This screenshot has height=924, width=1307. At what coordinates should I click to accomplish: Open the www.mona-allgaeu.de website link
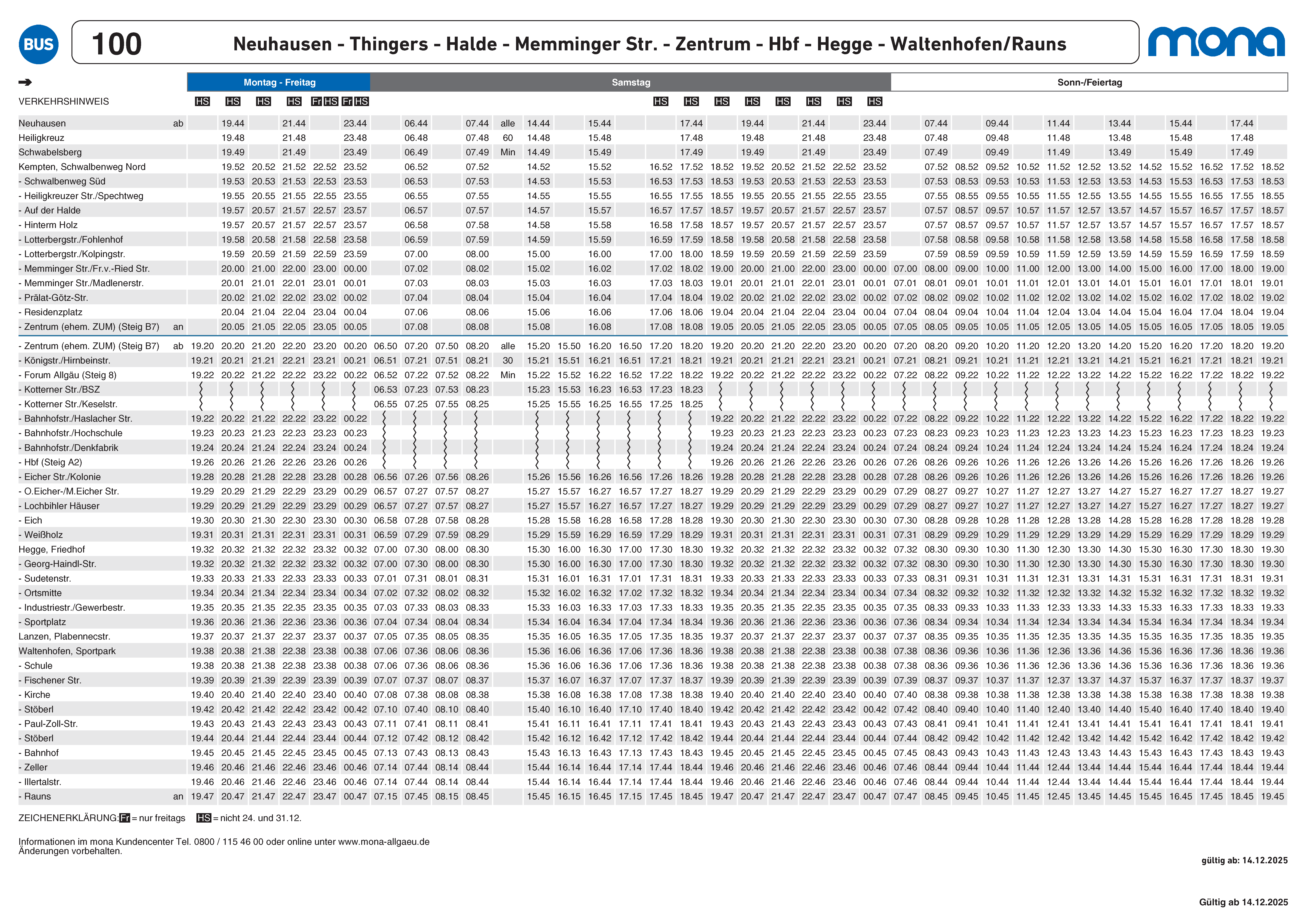coord(384,841)
